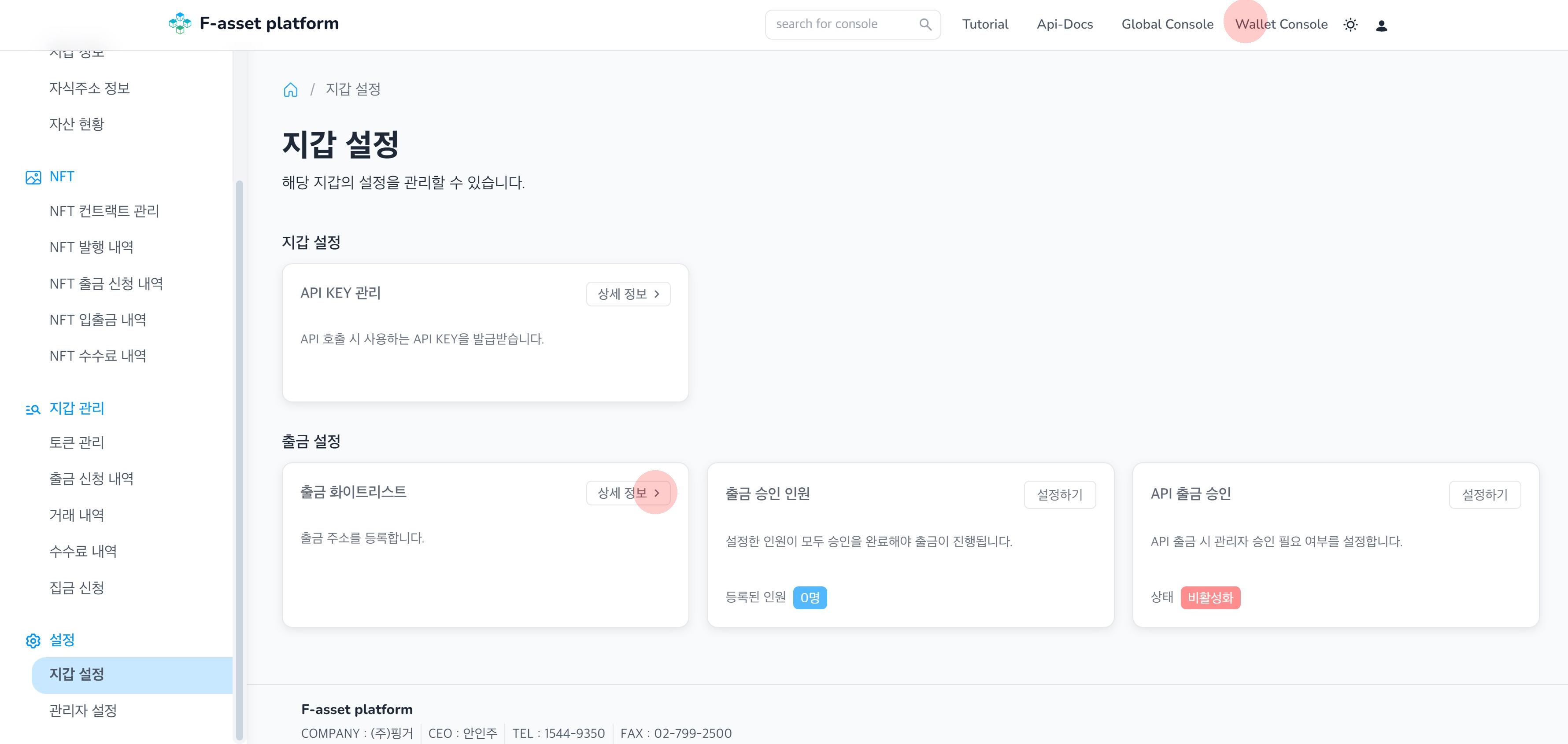Open 토큰 관리 page
Viewport: 1568px width, 744px height.
(x=77, y=442)
